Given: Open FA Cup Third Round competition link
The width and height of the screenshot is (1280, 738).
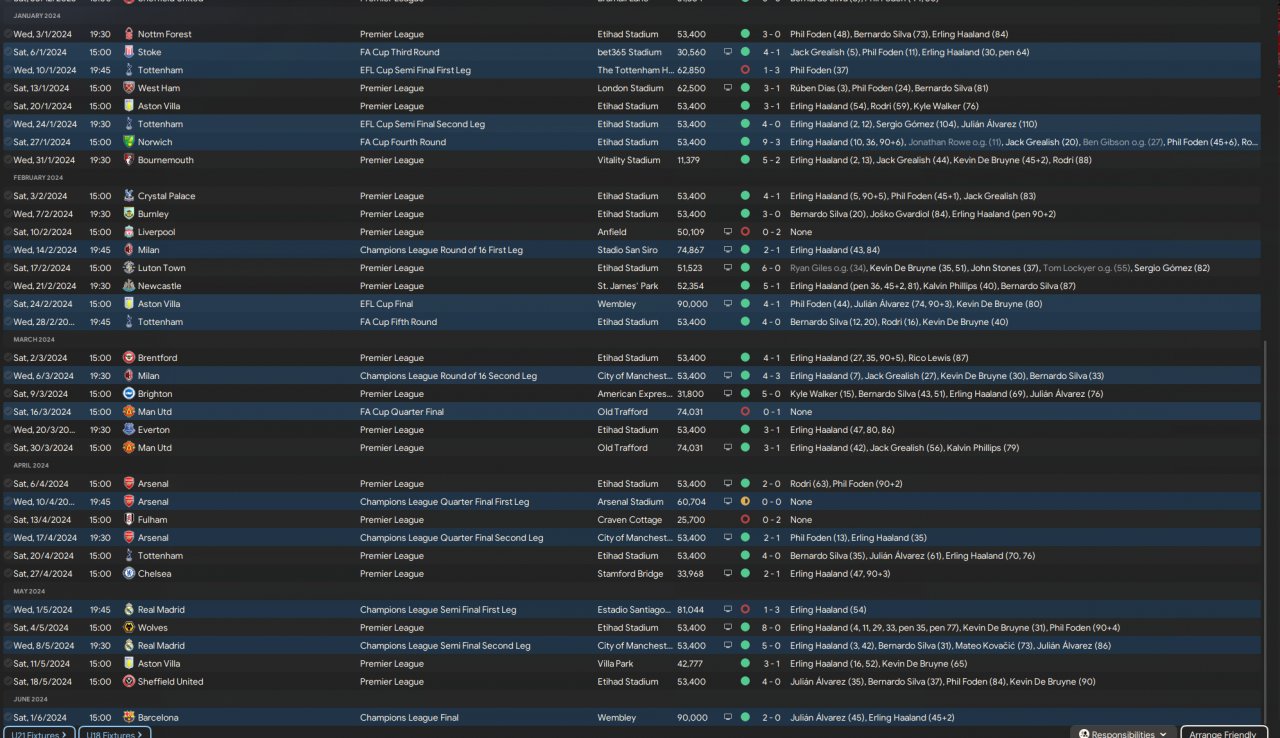Looking at the screenshot, I should 399,52.
